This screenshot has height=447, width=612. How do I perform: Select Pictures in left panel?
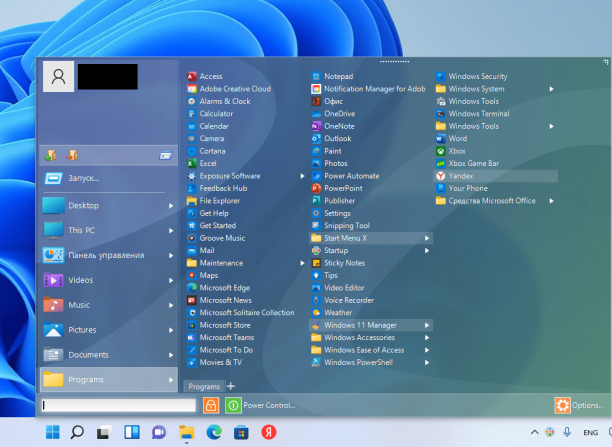pos(109,330)
